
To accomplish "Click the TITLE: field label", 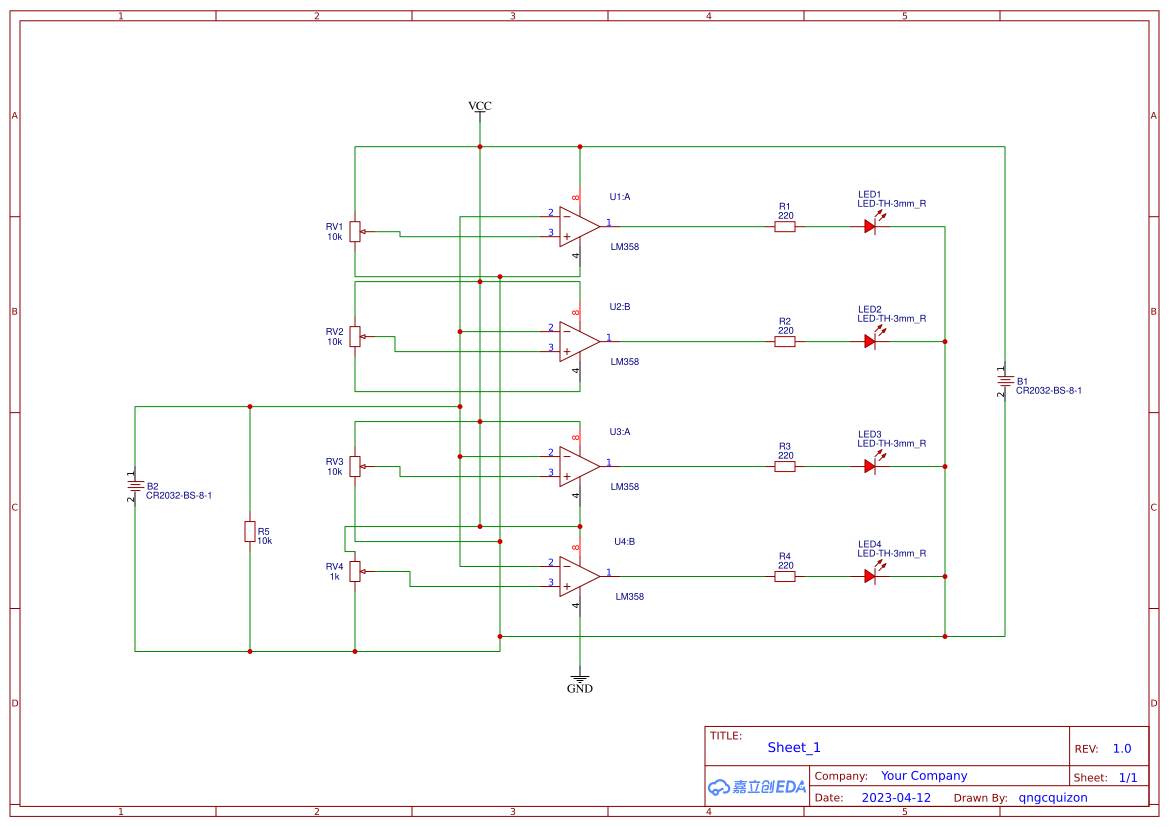I will tap(725, 736).
